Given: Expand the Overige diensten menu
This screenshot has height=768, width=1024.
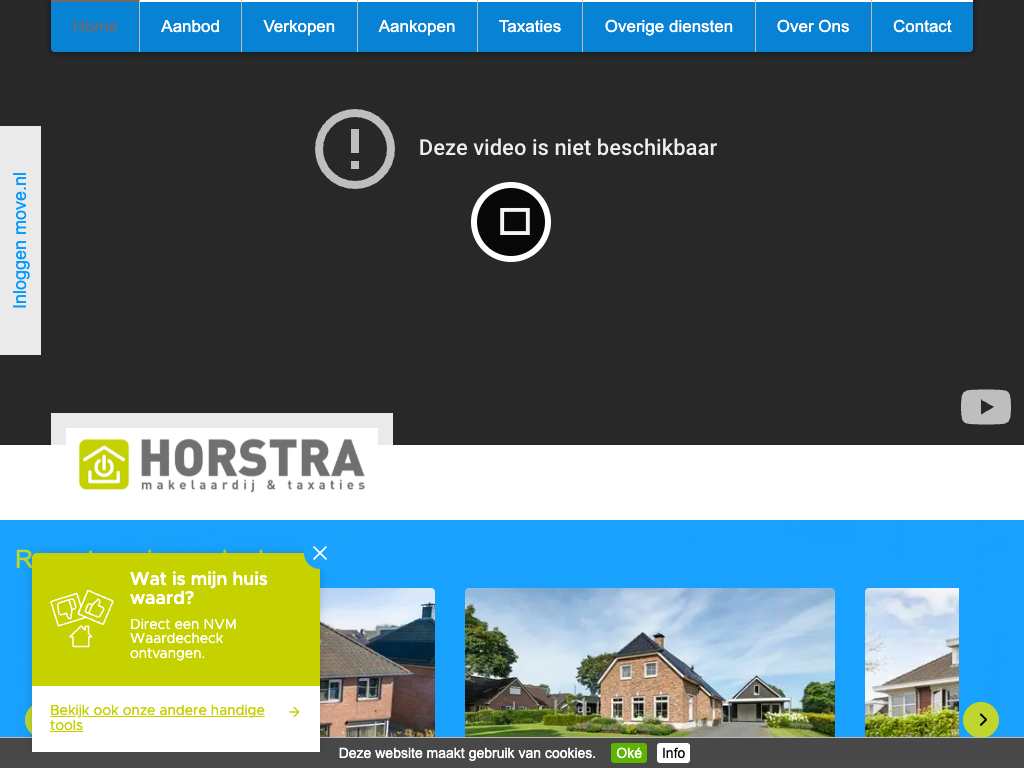Looking at the screenshot, I should click(x=668, y=27).
